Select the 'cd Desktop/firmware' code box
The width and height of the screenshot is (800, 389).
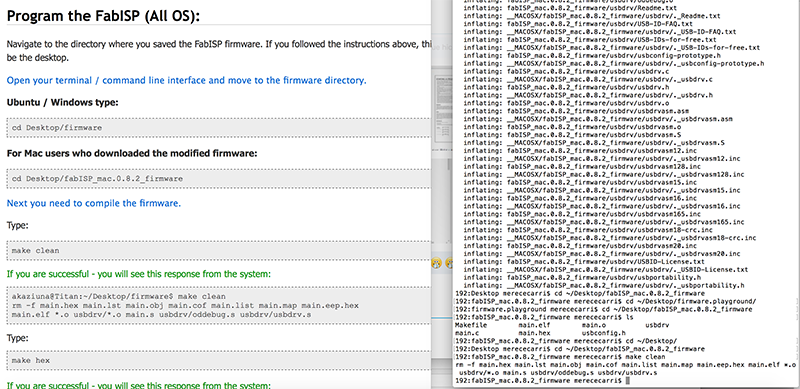[x=218, y=128]
